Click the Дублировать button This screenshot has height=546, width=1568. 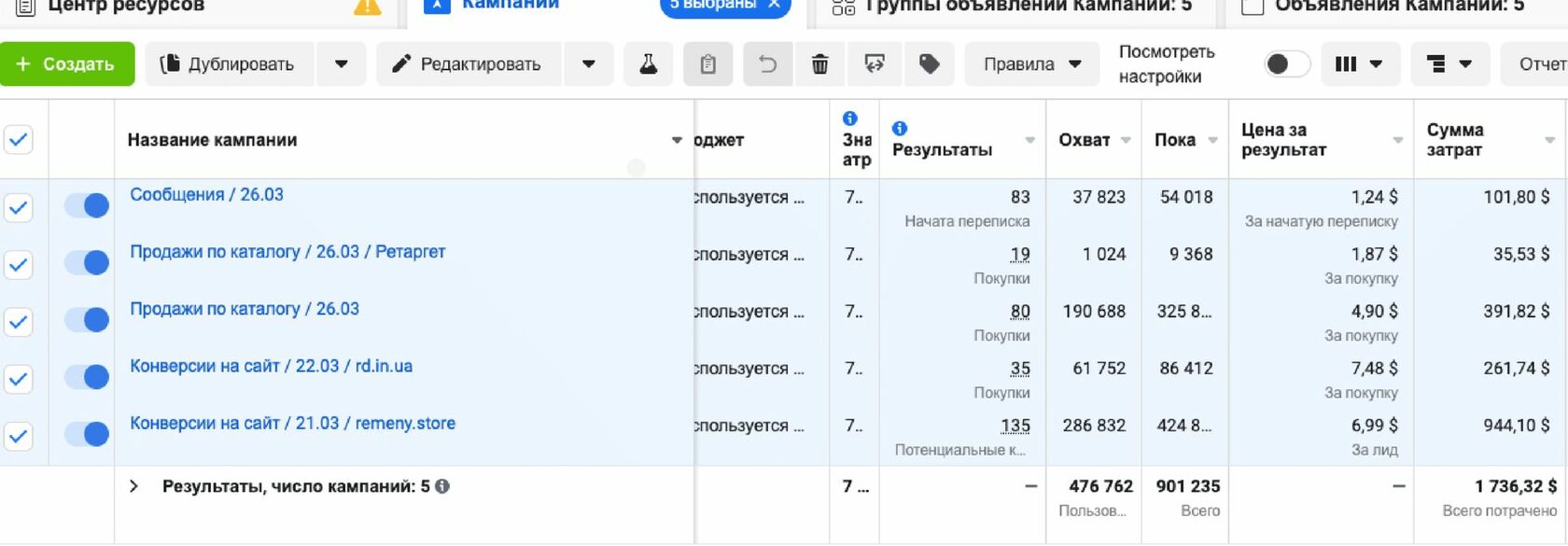(230, 64)
